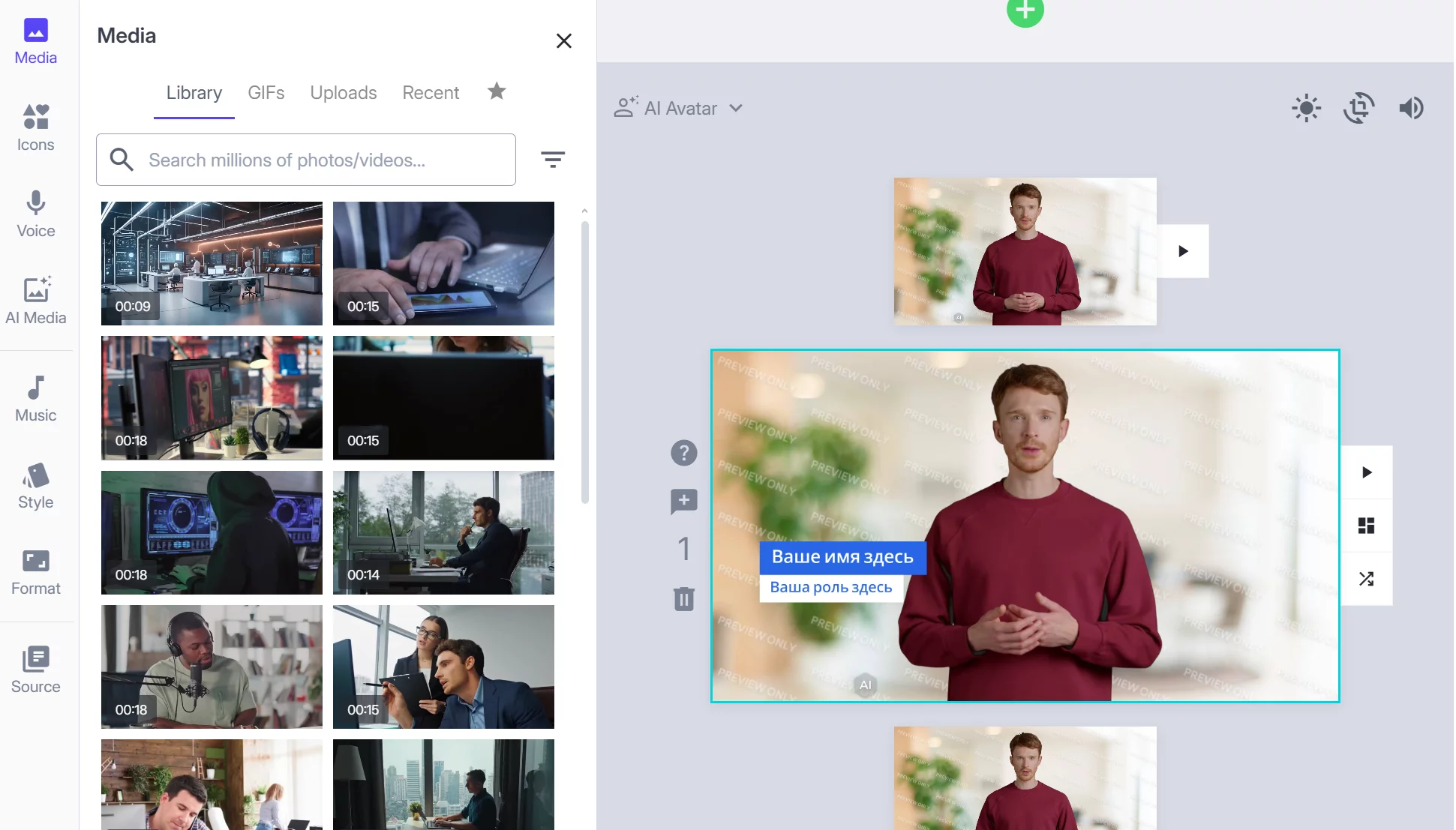Select the 00:18 podcaster with headphones video
The width and height of the screenshot is (1456, 830).
tap(212, 667)
